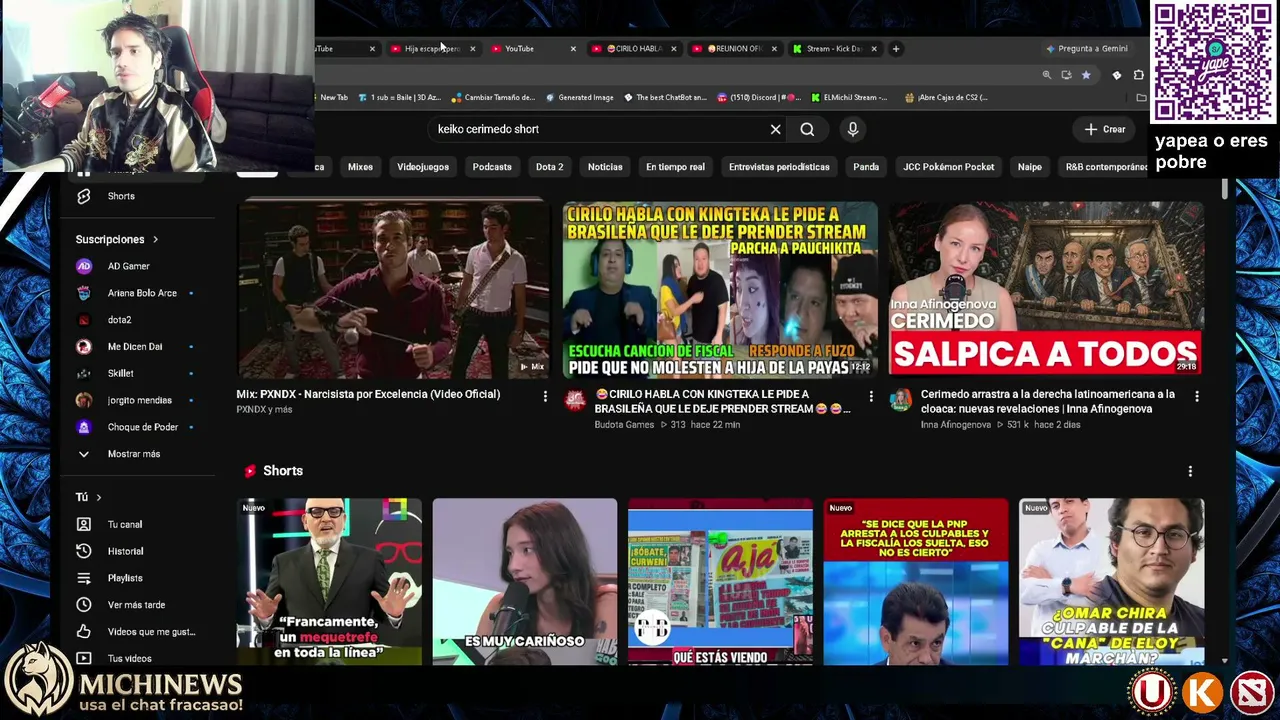
Task: Select the Dota 2 filter chip
Action: tap(549, 167)
